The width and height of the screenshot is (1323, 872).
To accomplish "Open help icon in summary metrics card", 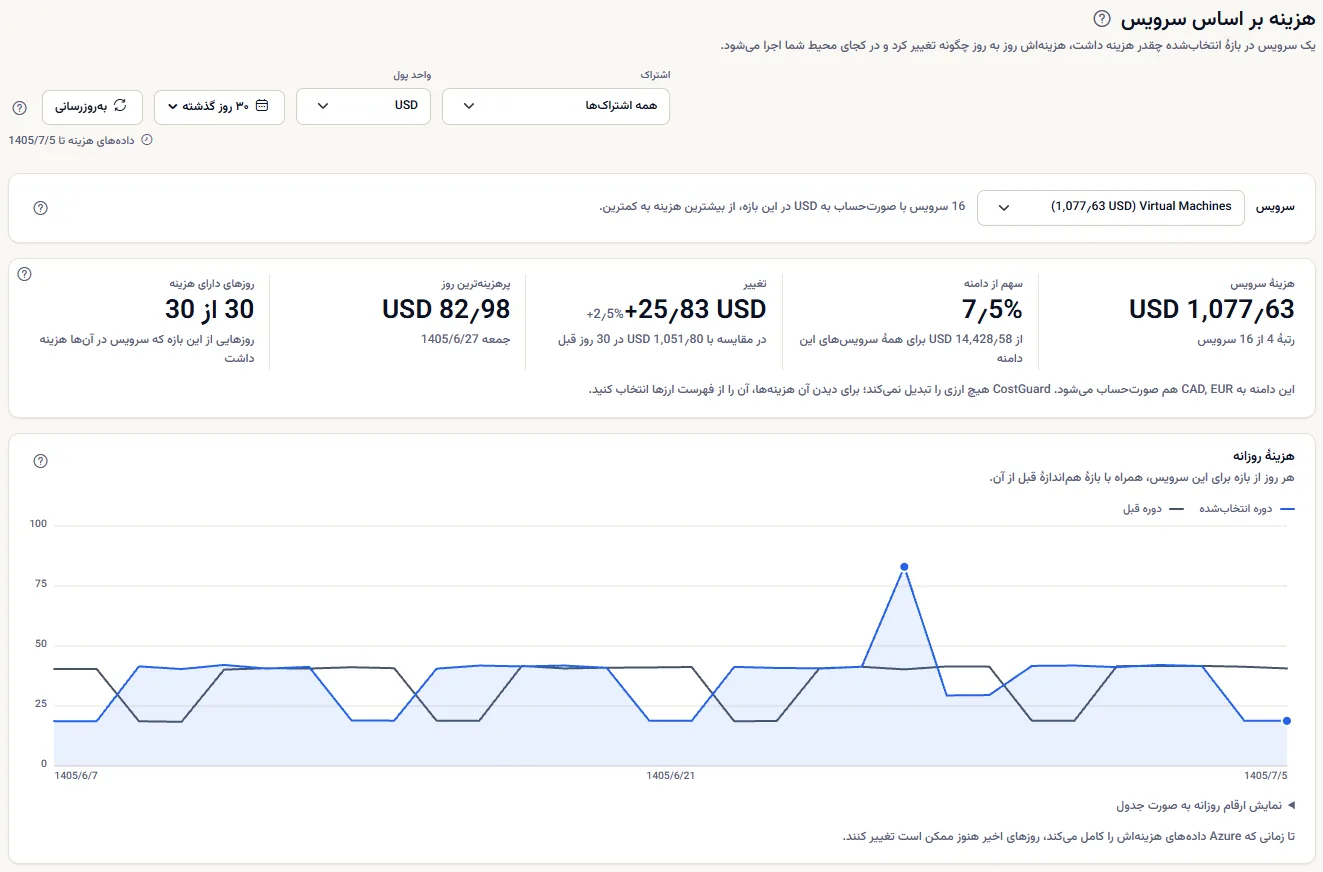I will [25, 274].
